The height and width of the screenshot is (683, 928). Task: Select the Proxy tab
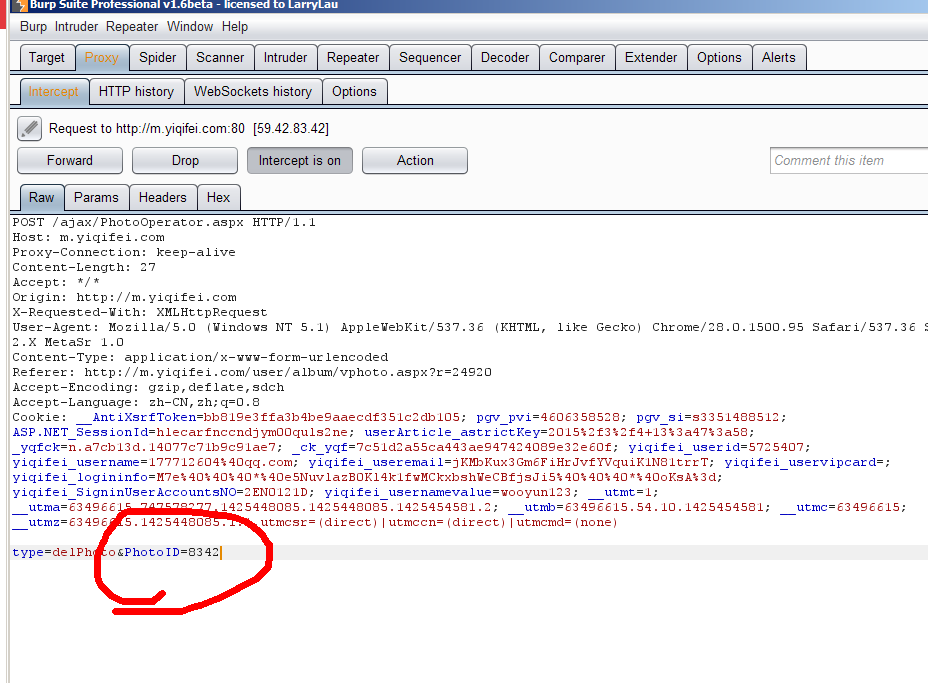point(102,57)
